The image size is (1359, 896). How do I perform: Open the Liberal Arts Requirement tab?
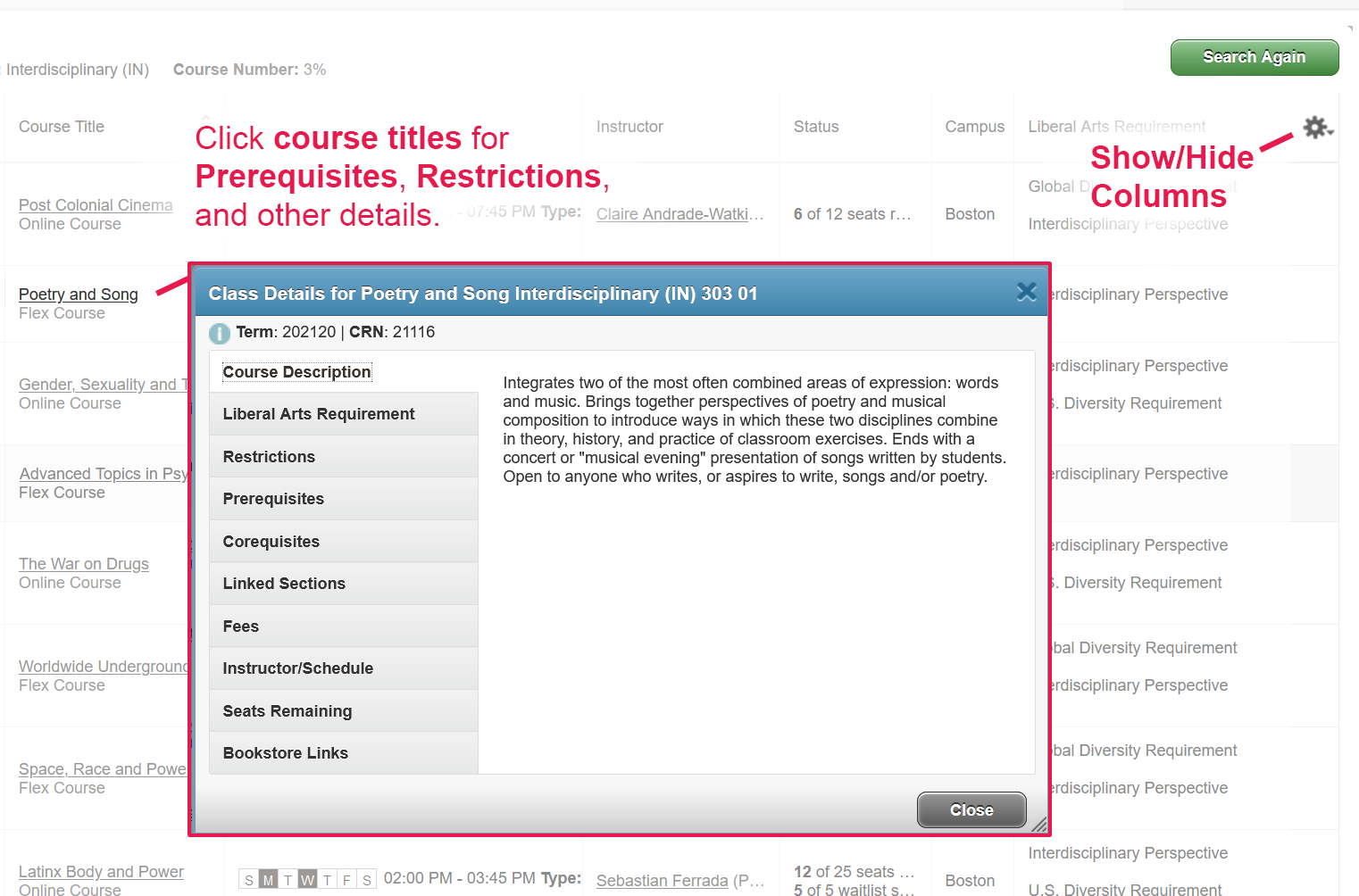344,414
